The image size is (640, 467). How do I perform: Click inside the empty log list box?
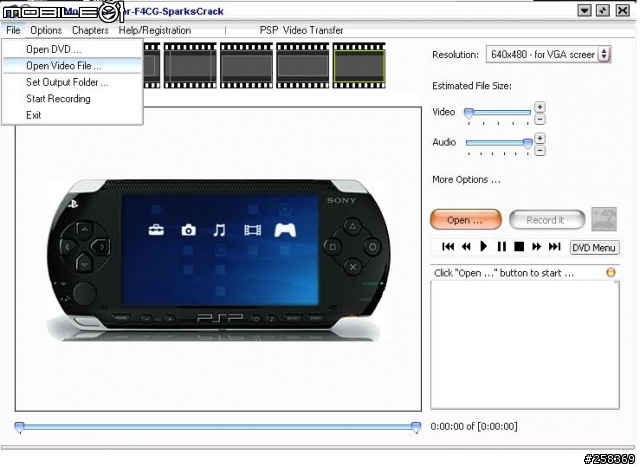pos(525,345)
